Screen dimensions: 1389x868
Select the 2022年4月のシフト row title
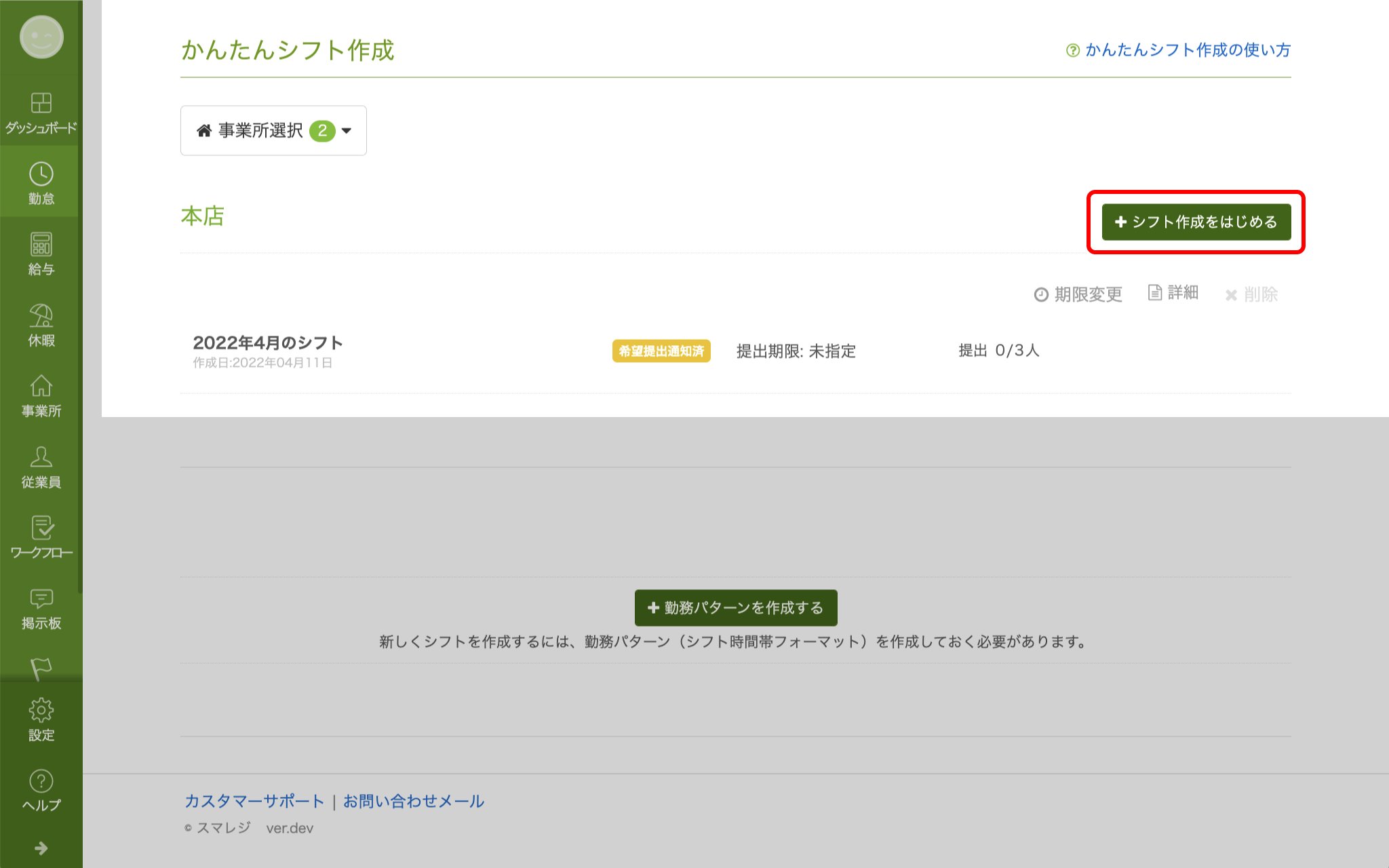tap(268, 342)
